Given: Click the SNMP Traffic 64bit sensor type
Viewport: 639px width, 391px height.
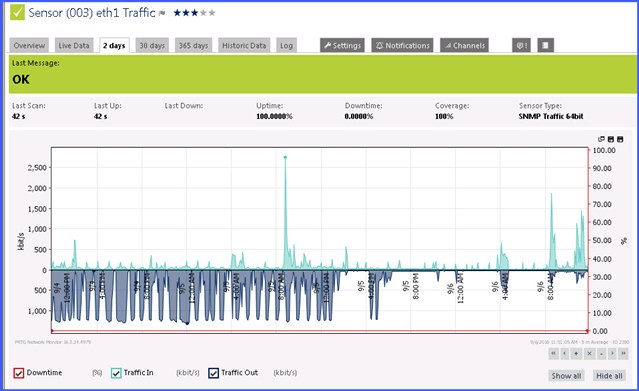Looking at the screenshot, I should coord(551,116).
